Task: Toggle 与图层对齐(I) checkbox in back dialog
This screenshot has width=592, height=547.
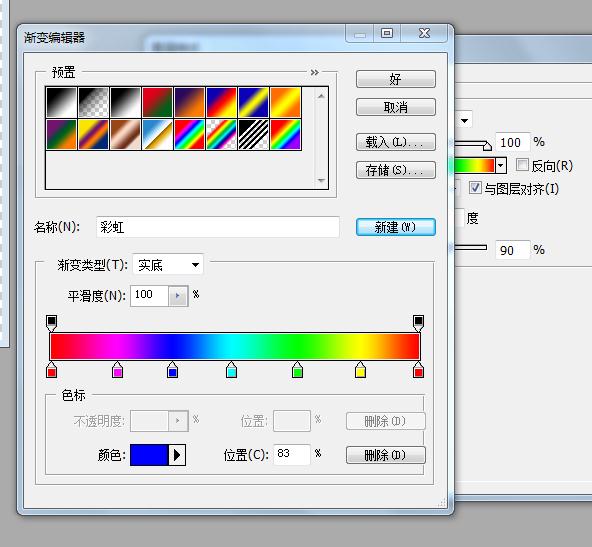Action: (x=475, y=188)
